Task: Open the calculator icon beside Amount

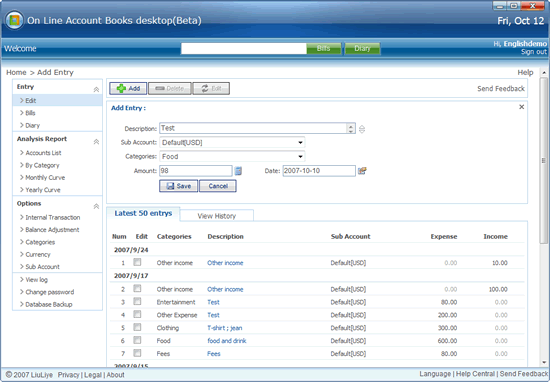Action: click(x=238, y=171)
